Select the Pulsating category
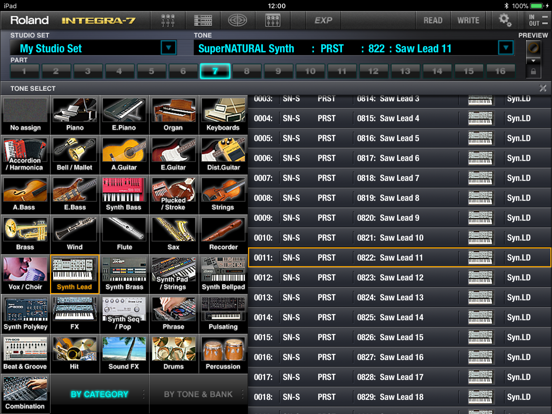 pos(223,314)
